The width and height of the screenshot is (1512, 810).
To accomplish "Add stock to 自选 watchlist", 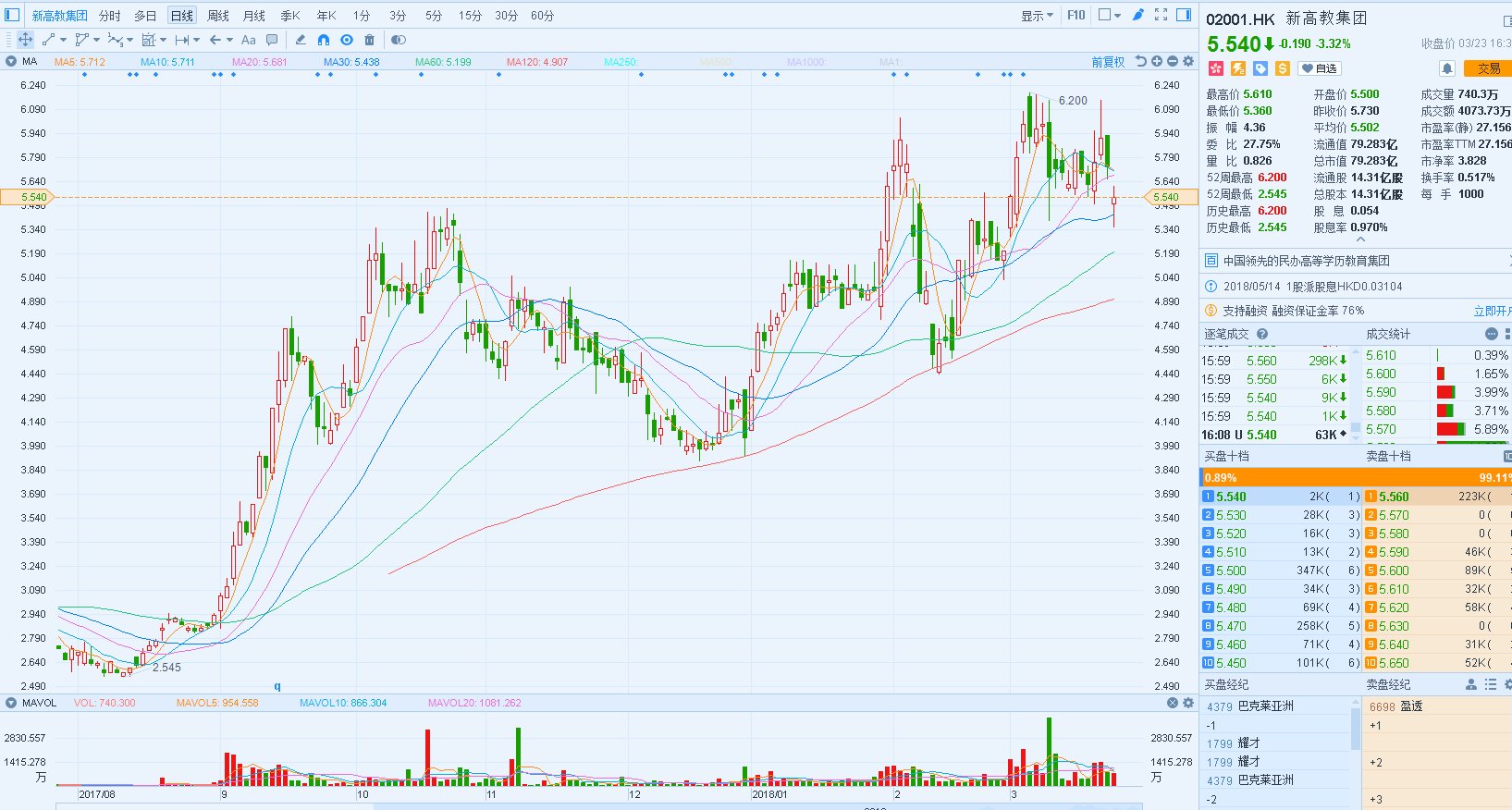I will tap(1319, 68).
